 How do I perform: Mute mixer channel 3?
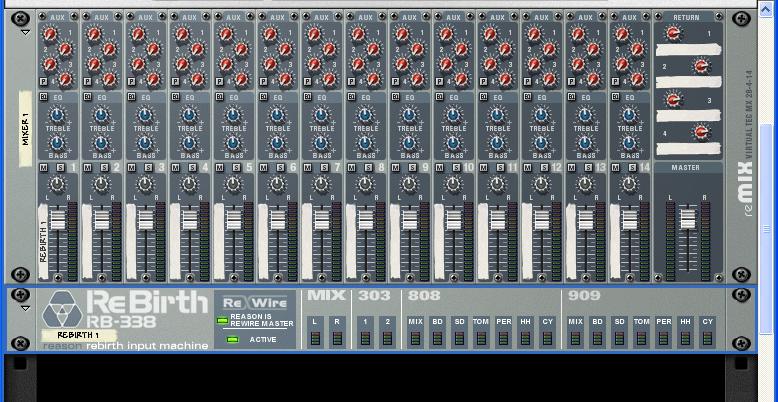[131, 168]
